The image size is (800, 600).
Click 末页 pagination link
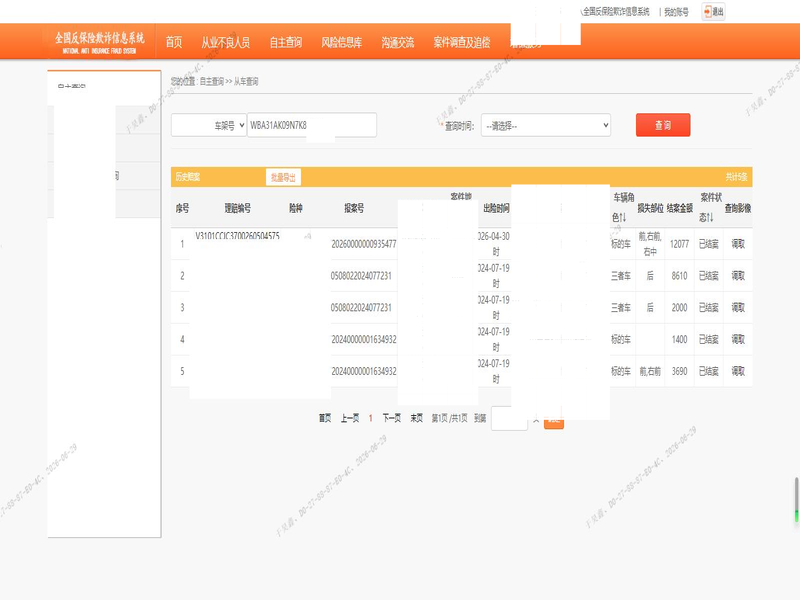coord(417,418)
